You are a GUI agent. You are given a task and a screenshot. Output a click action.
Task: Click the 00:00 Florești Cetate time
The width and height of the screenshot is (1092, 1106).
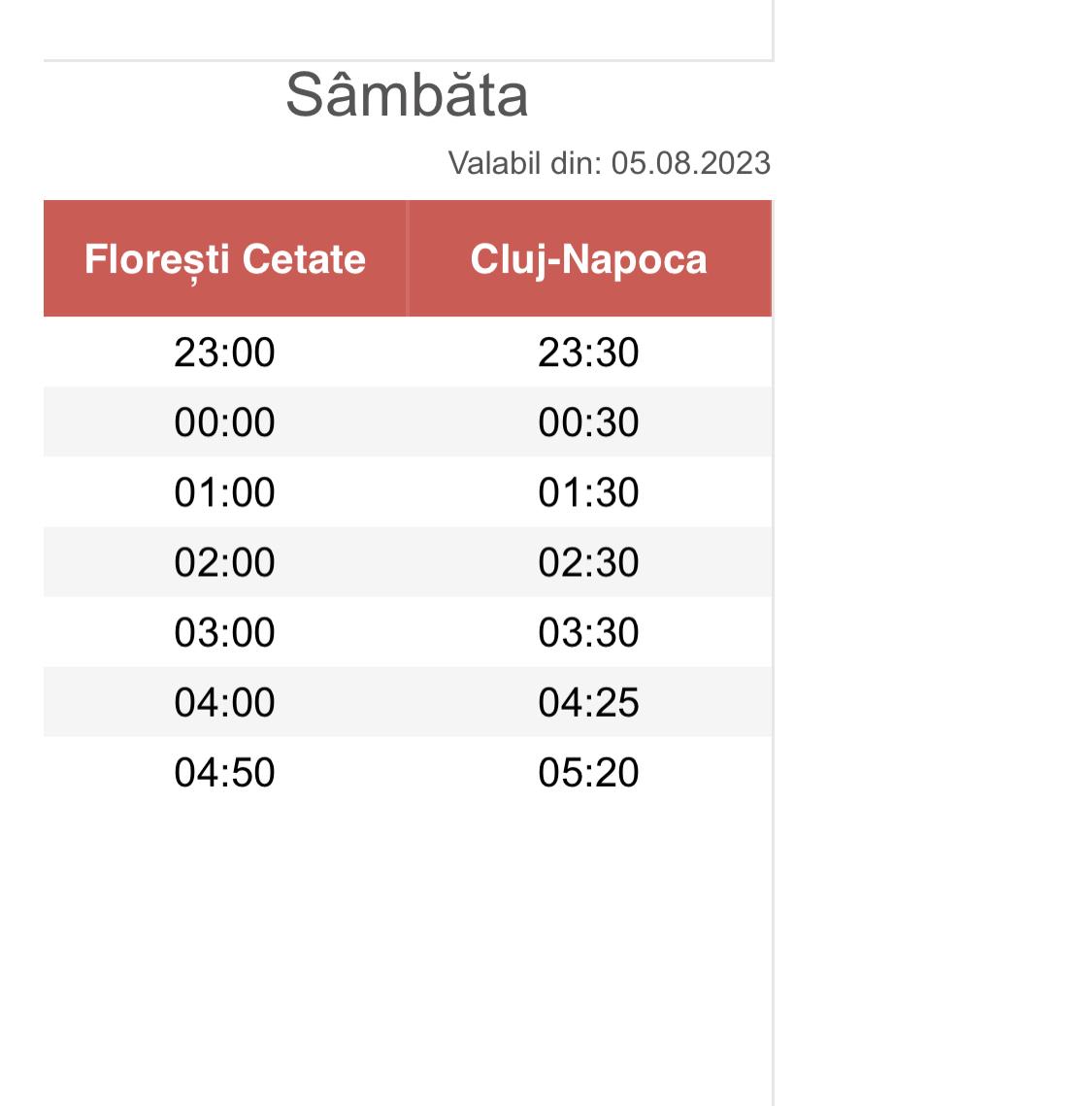(225, 422)
